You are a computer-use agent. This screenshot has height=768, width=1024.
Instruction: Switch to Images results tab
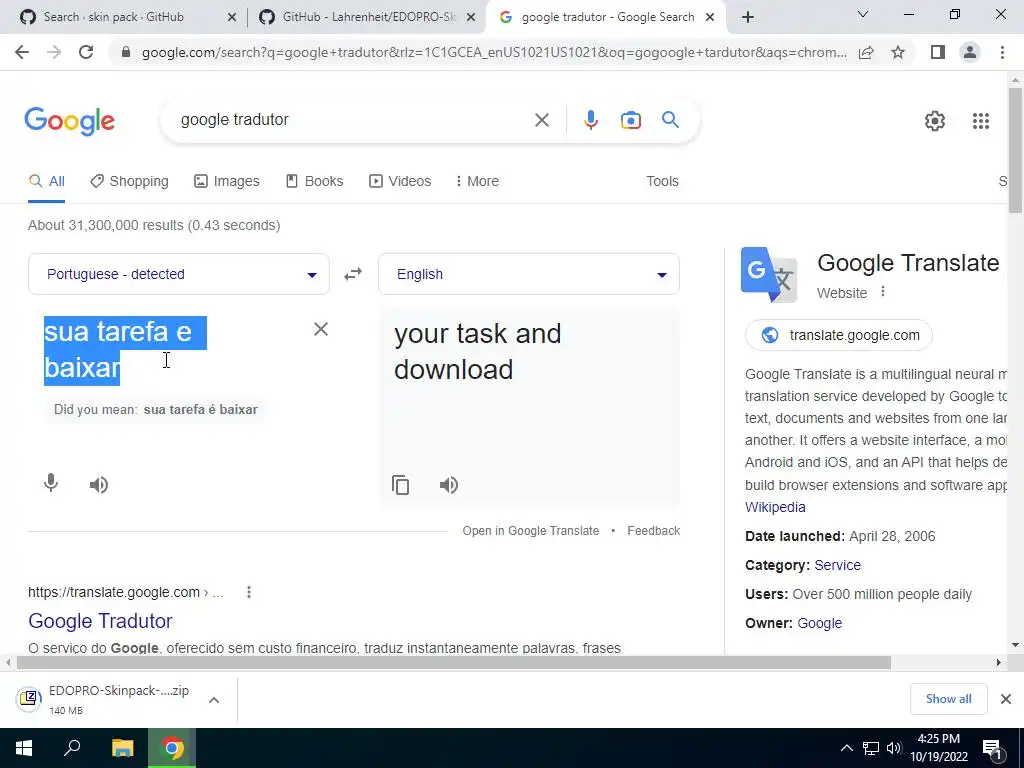[x=227, y=181]
